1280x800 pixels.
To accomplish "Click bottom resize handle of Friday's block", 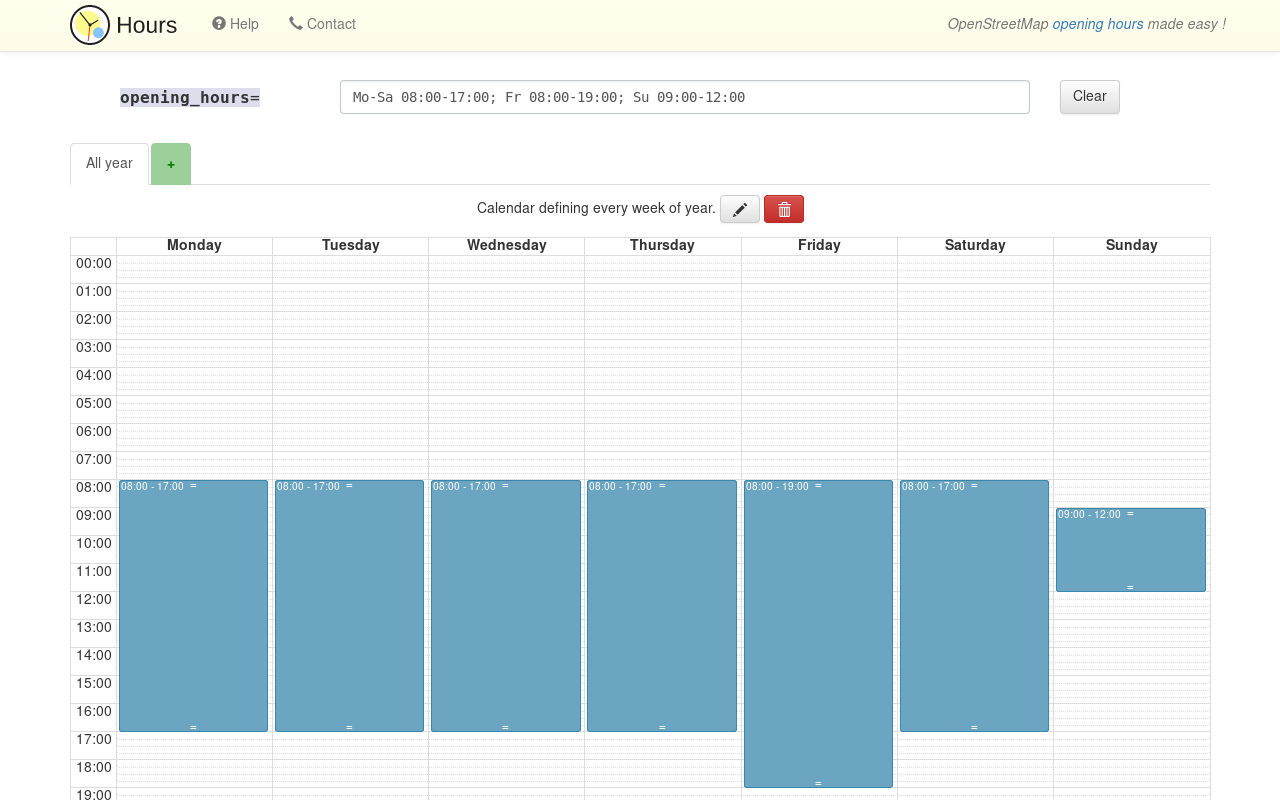I will [x=818, y=783].
